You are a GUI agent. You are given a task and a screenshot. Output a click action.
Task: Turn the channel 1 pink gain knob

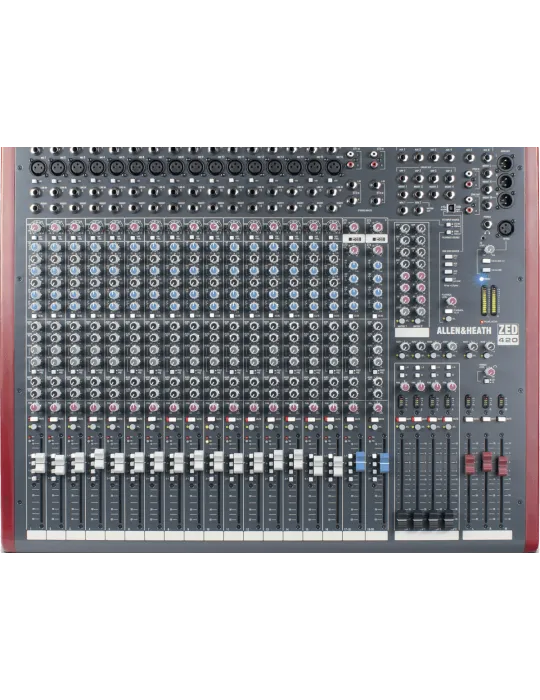click(35, 228)
